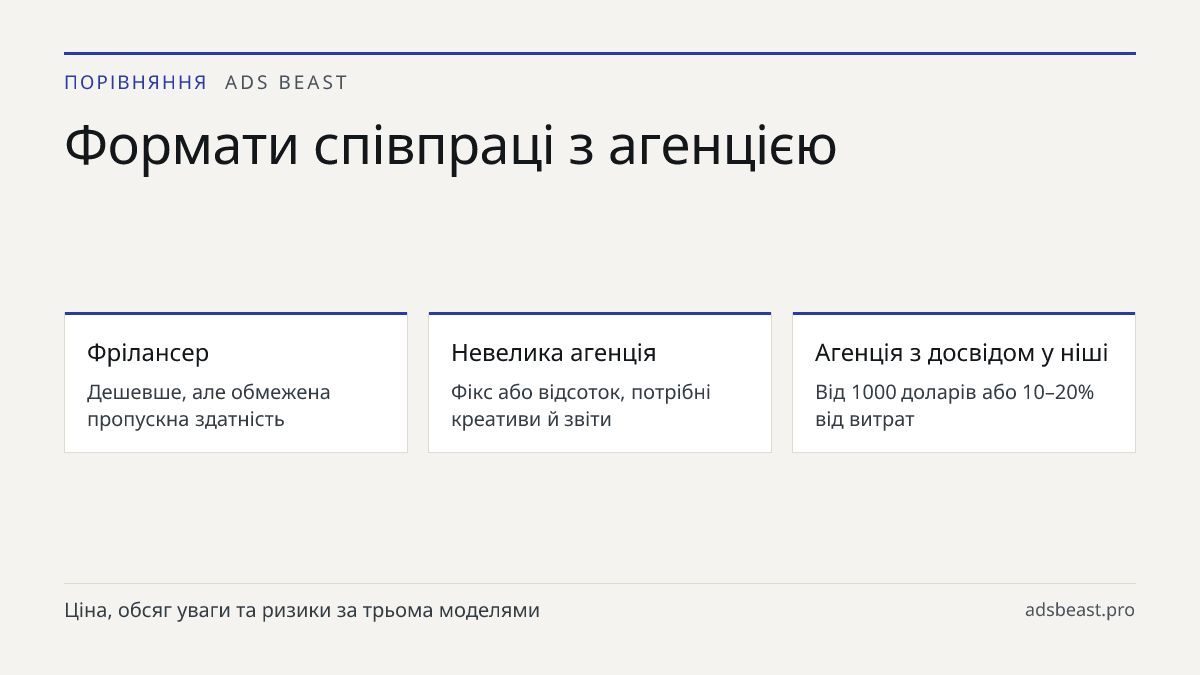Click the heading 'Формати співпраці з агенцією'
The width and height of the screenshot is (1200, 675).
(x=450, y=146)
